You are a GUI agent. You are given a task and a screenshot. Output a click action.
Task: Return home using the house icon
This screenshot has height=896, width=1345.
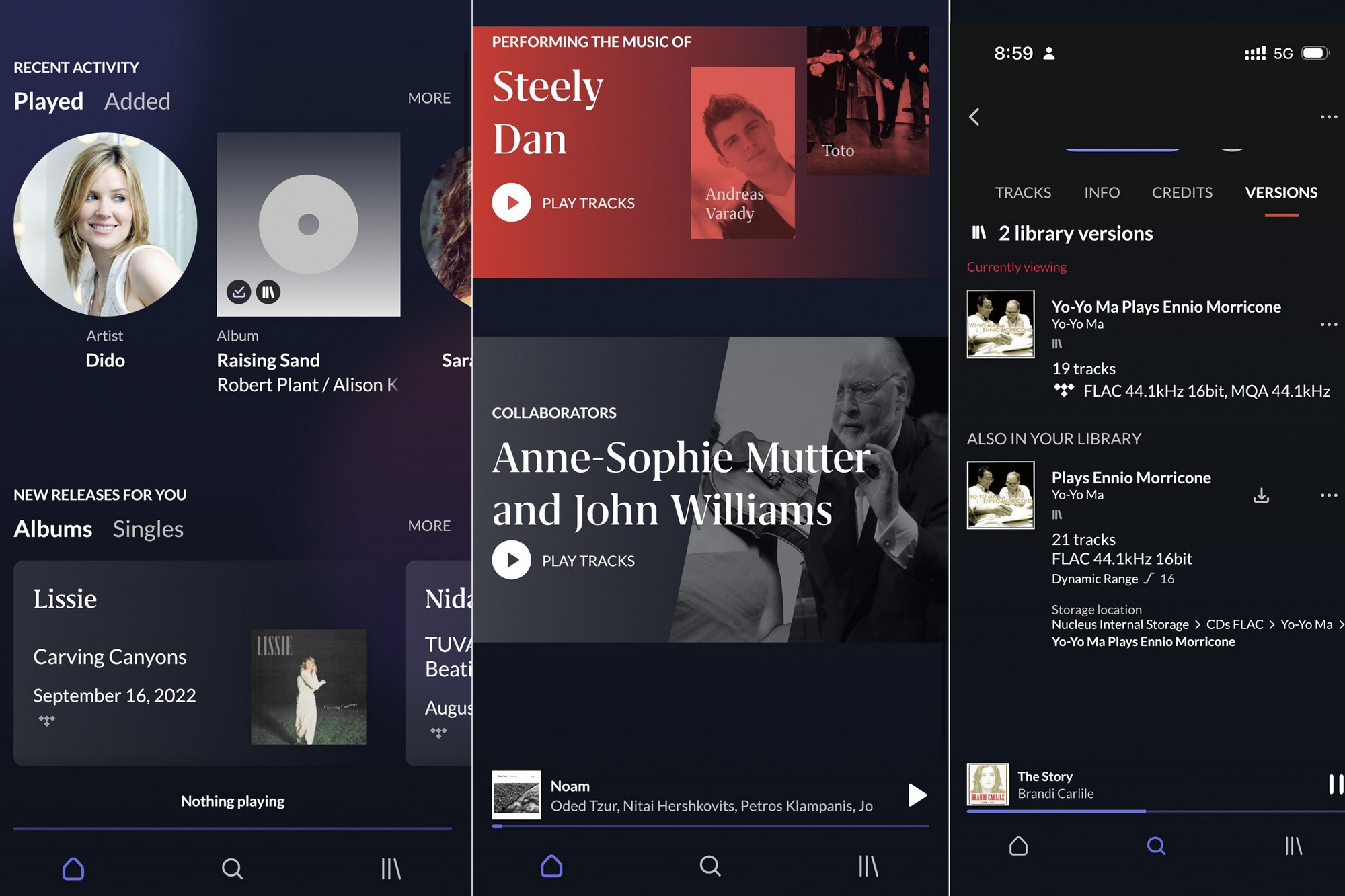point(1017,846)
